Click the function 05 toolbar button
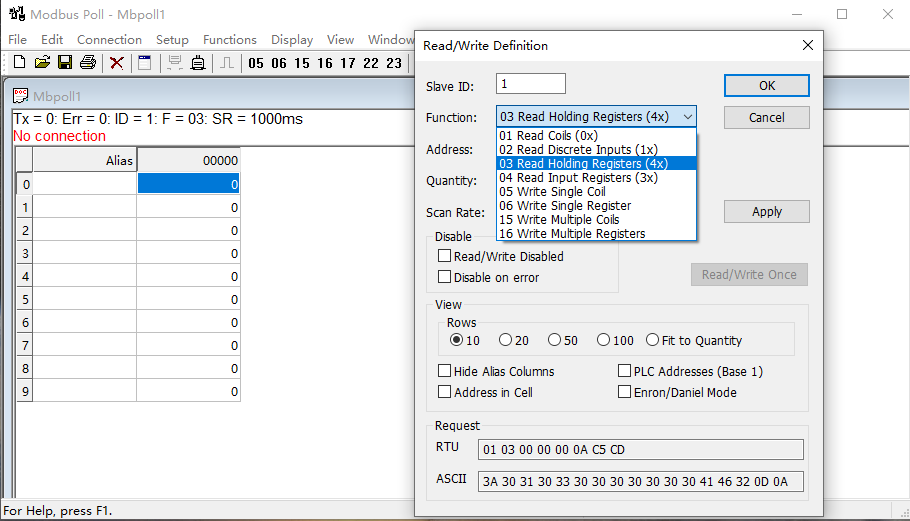The image size is (910, 521). (256, 63)
